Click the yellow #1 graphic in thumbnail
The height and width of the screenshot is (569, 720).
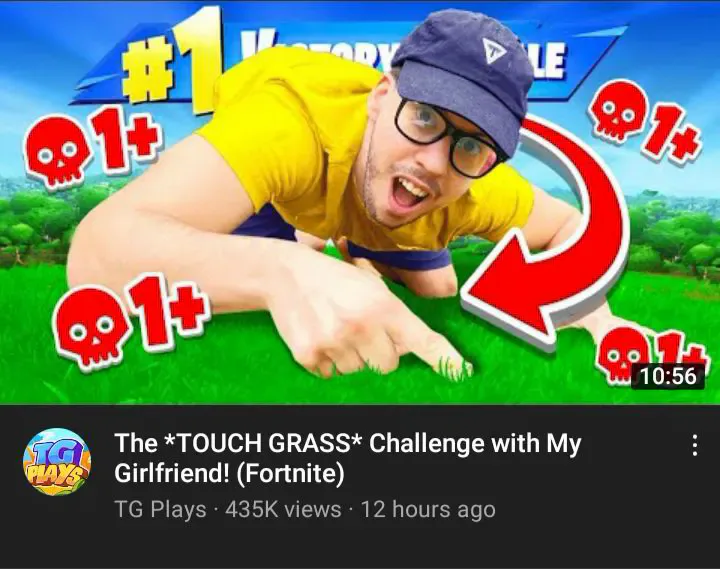173,63
